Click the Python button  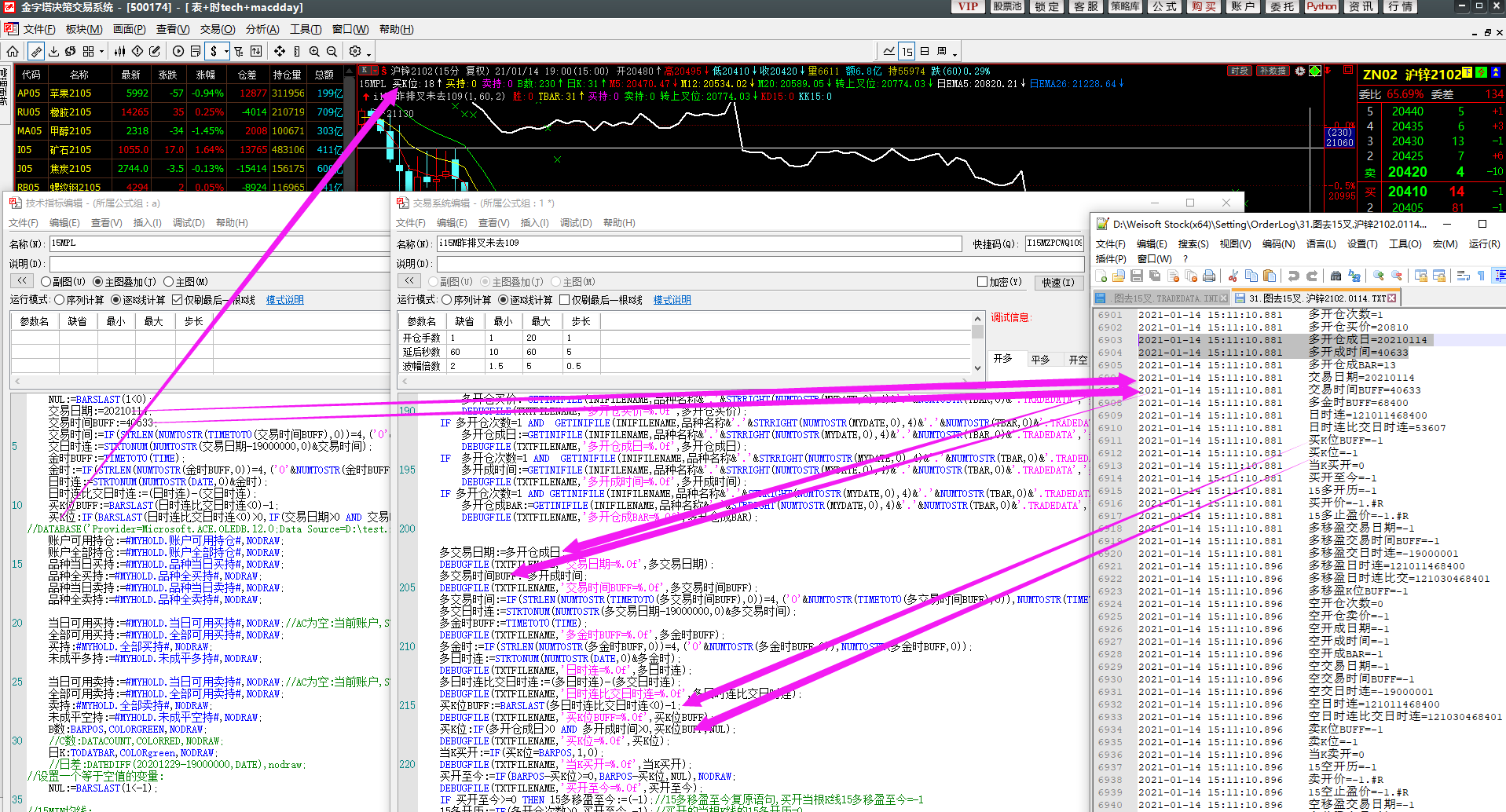click(1321, 7)
